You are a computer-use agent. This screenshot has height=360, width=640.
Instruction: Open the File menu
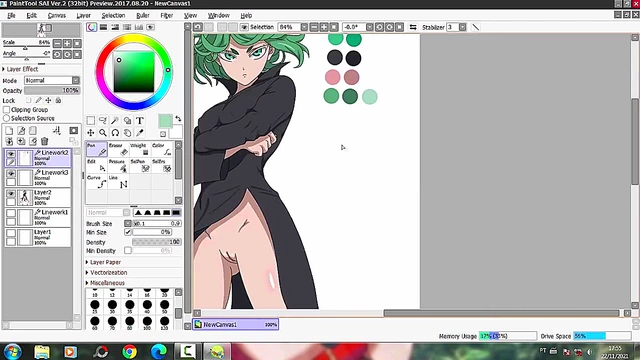point(11,16)
